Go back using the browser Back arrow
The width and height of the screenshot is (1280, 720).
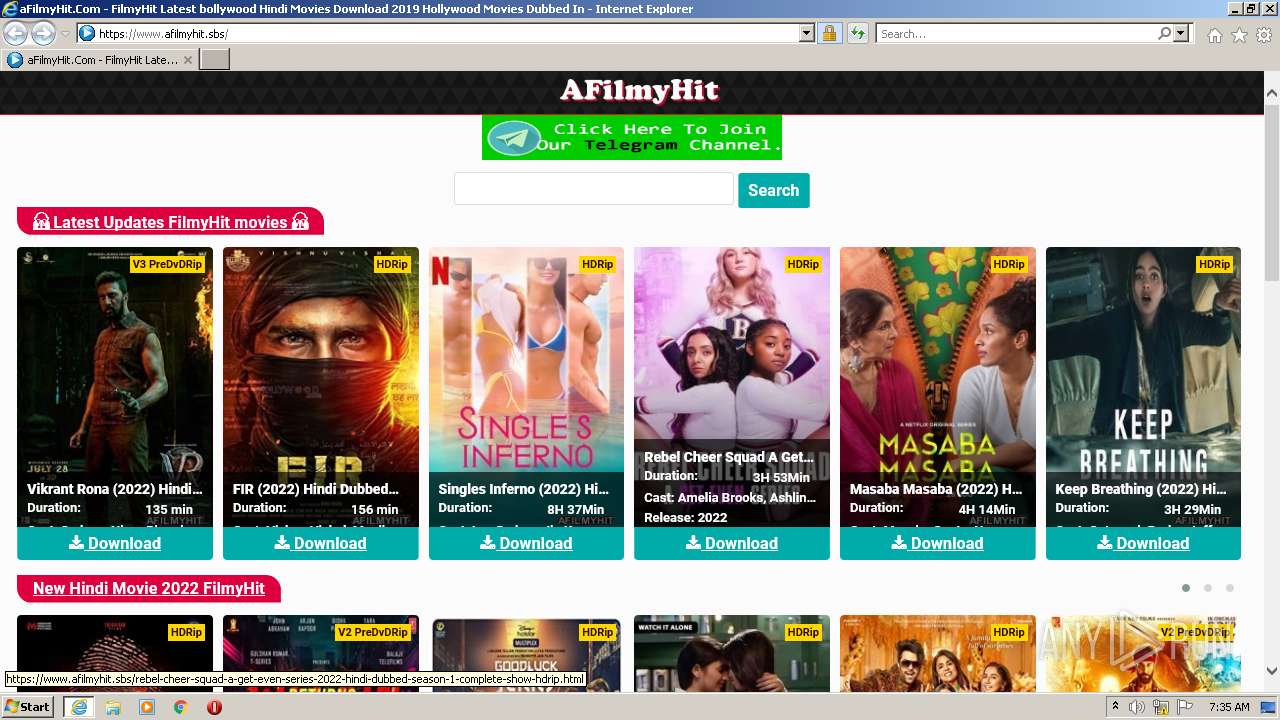[16, 34]
